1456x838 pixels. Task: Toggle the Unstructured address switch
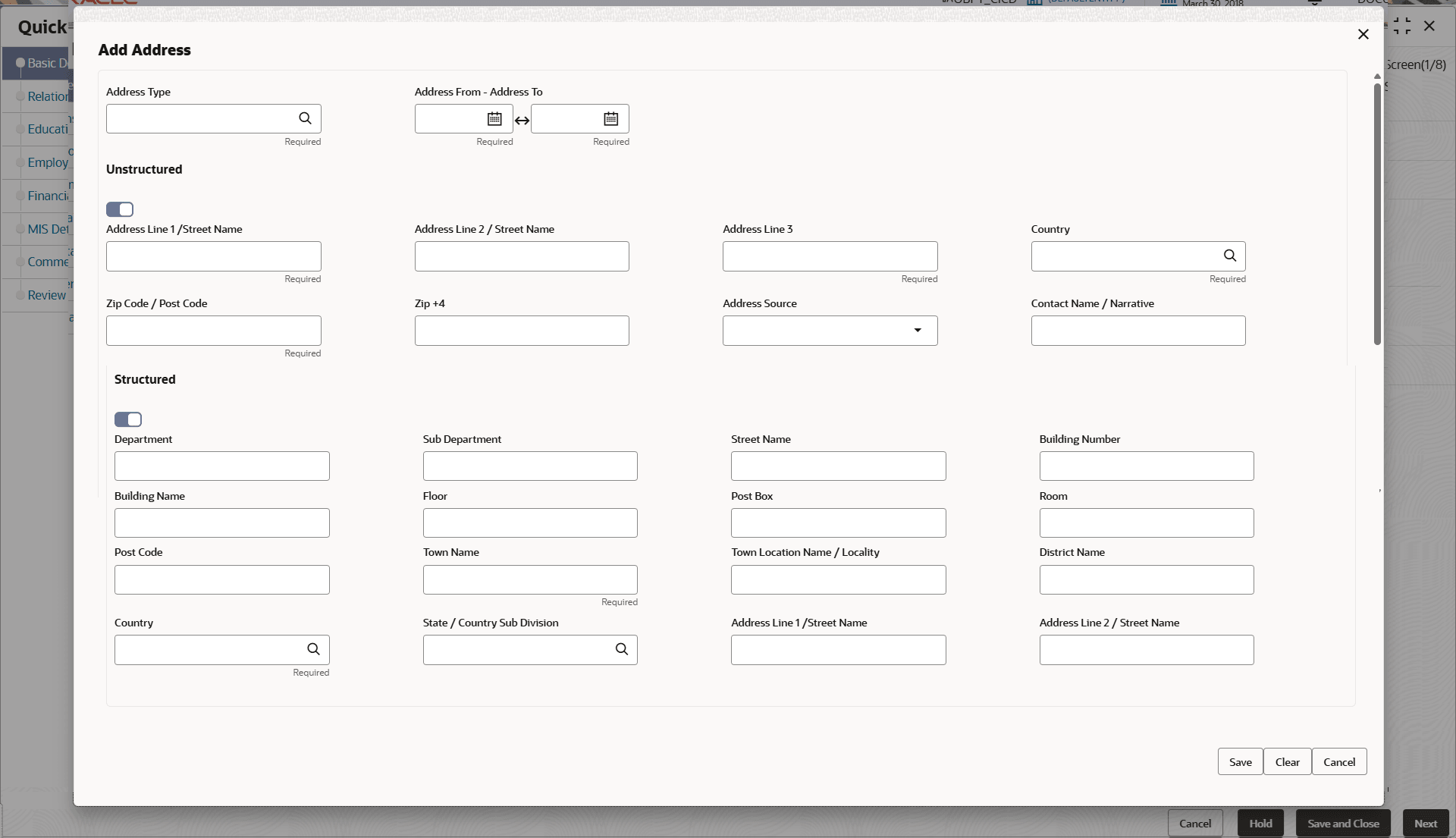pyautogui.click(x=120, y=209)
